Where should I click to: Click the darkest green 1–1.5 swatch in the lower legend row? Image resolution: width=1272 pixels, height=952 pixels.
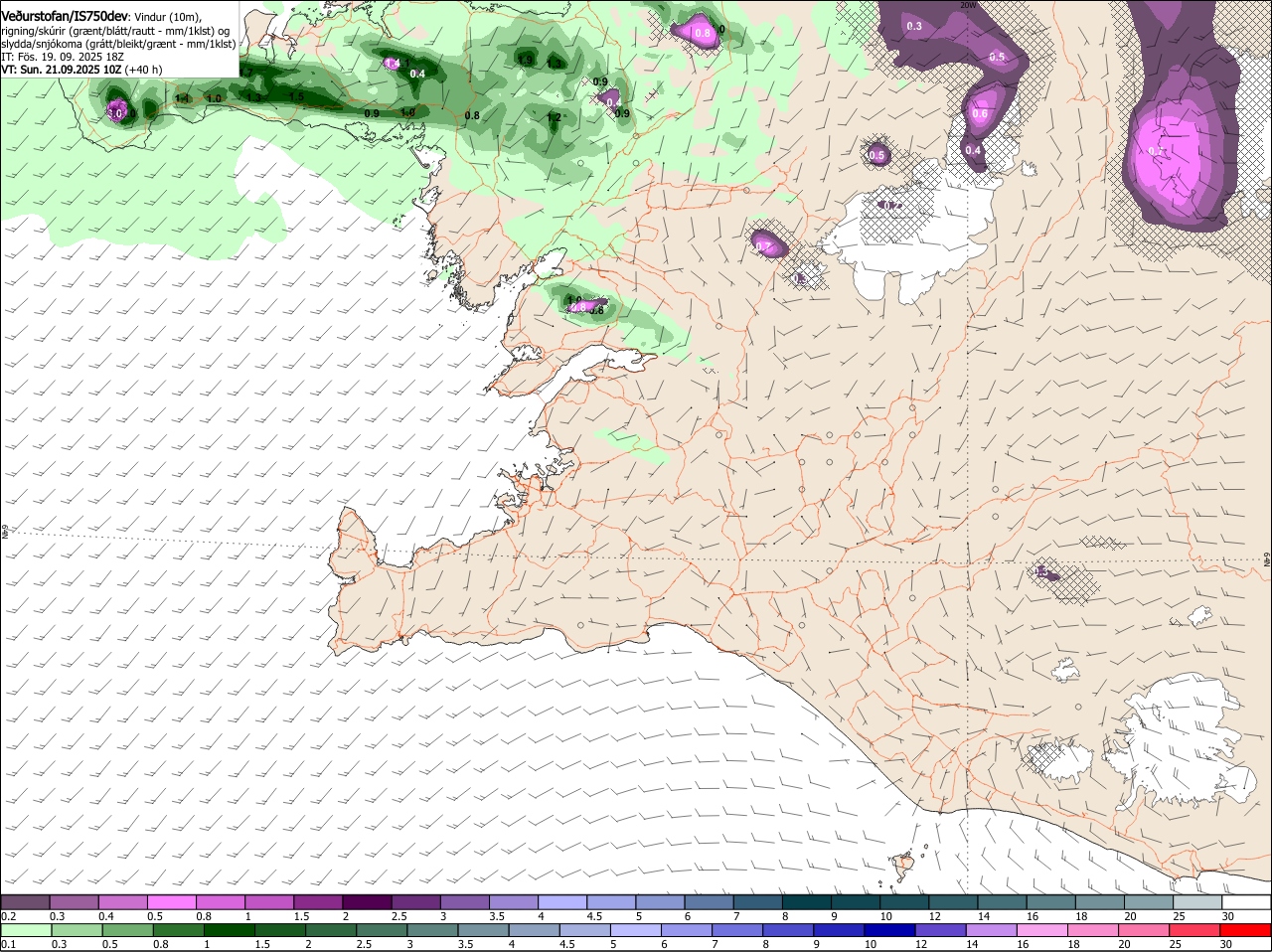point(228,929)
